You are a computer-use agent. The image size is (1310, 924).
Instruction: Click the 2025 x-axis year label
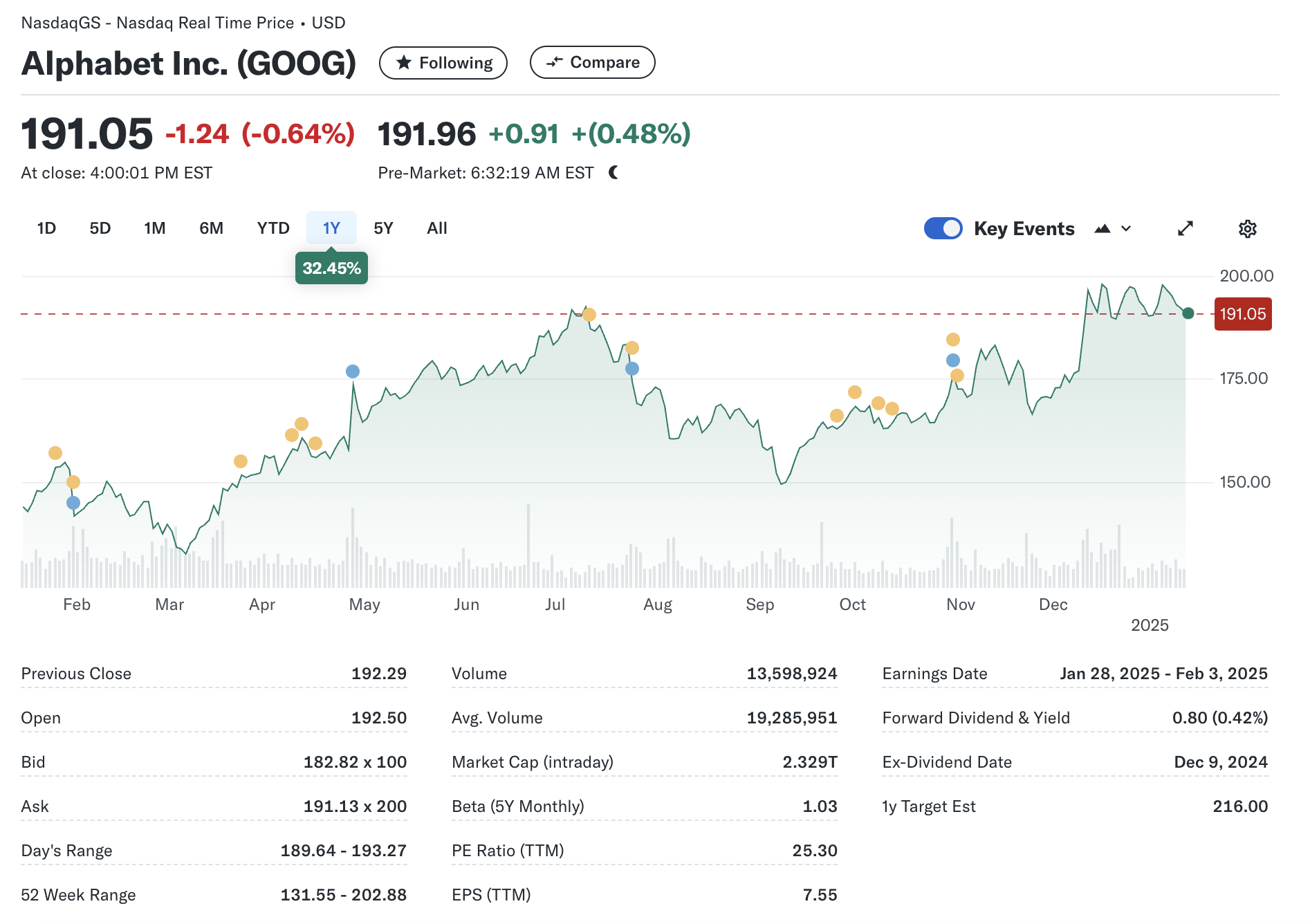(1150, 625)
